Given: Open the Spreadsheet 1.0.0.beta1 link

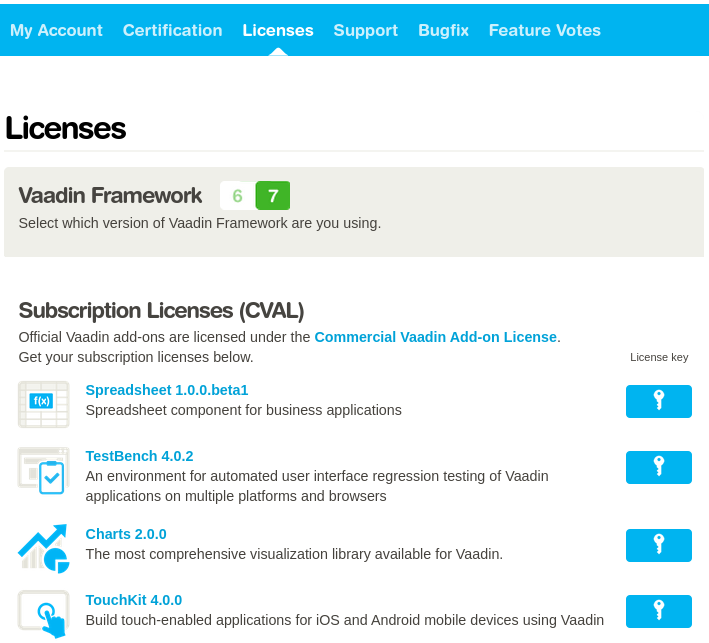Looking at the screenshot, I should tap(167, 390).
